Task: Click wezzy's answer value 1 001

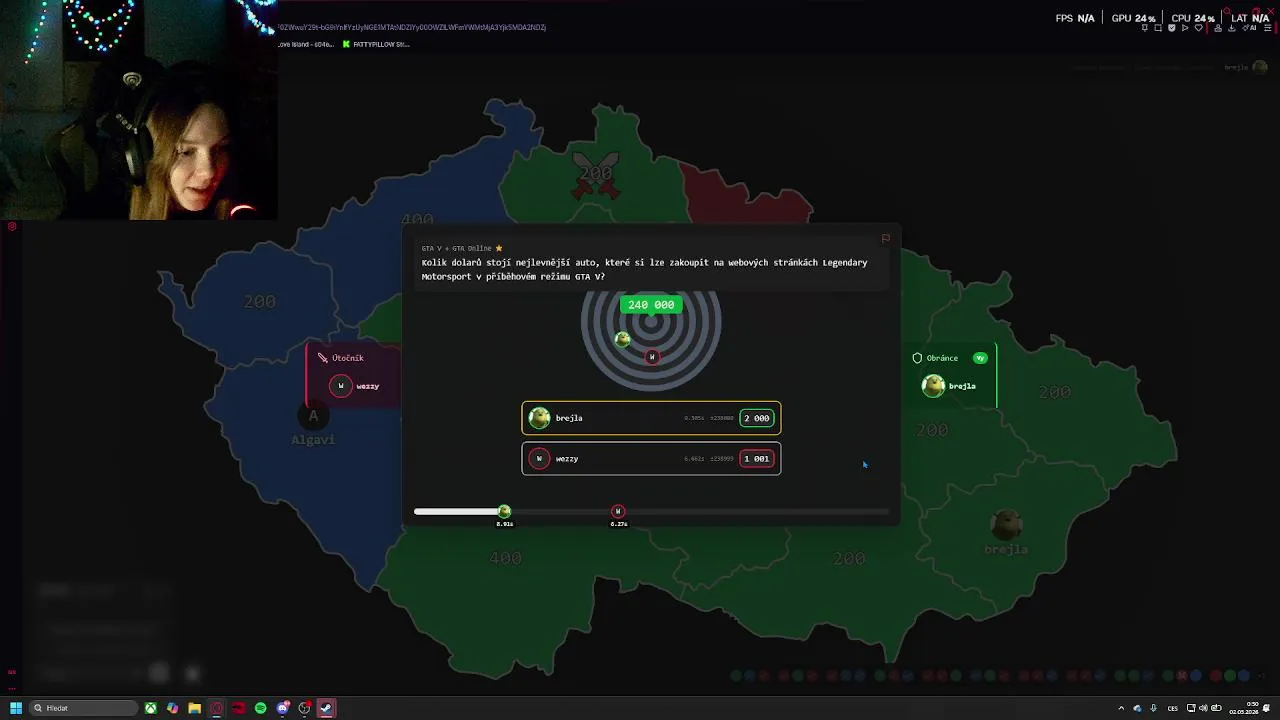Action: (x=757, y=459)
